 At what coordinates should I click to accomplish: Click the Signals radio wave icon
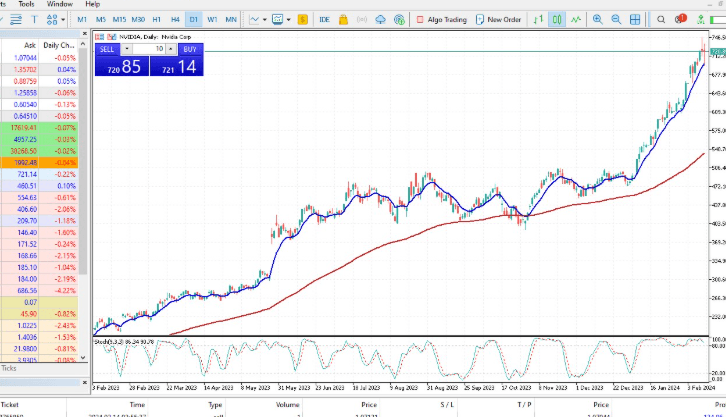[x=362, y=19]
